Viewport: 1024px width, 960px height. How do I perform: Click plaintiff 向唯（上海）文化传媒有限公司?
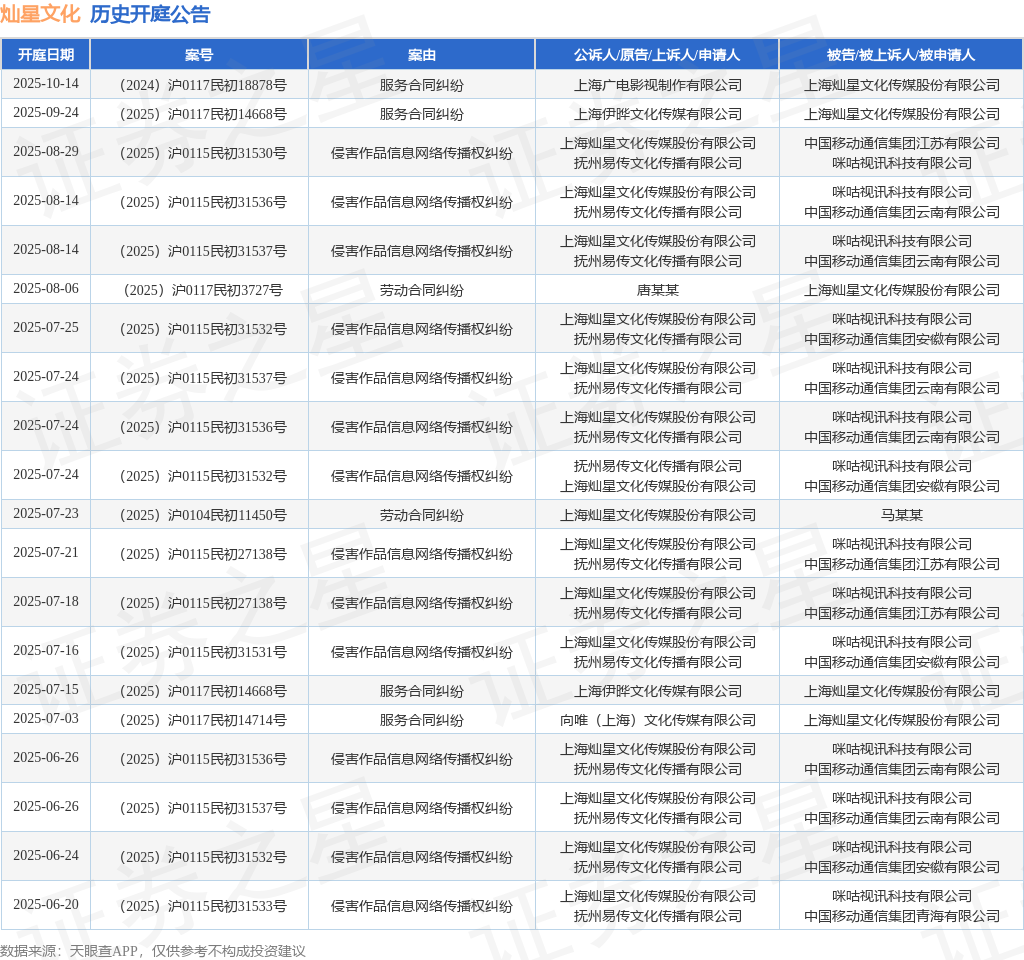(x=658, y=720)
